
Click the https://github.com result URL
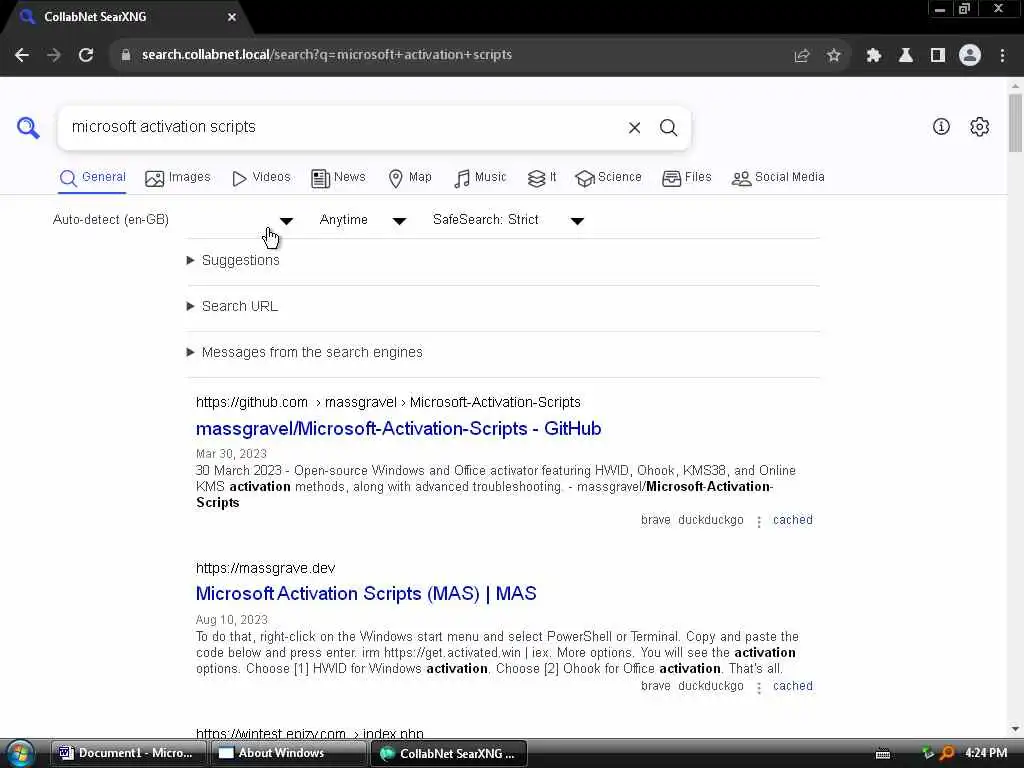(388, 402)
